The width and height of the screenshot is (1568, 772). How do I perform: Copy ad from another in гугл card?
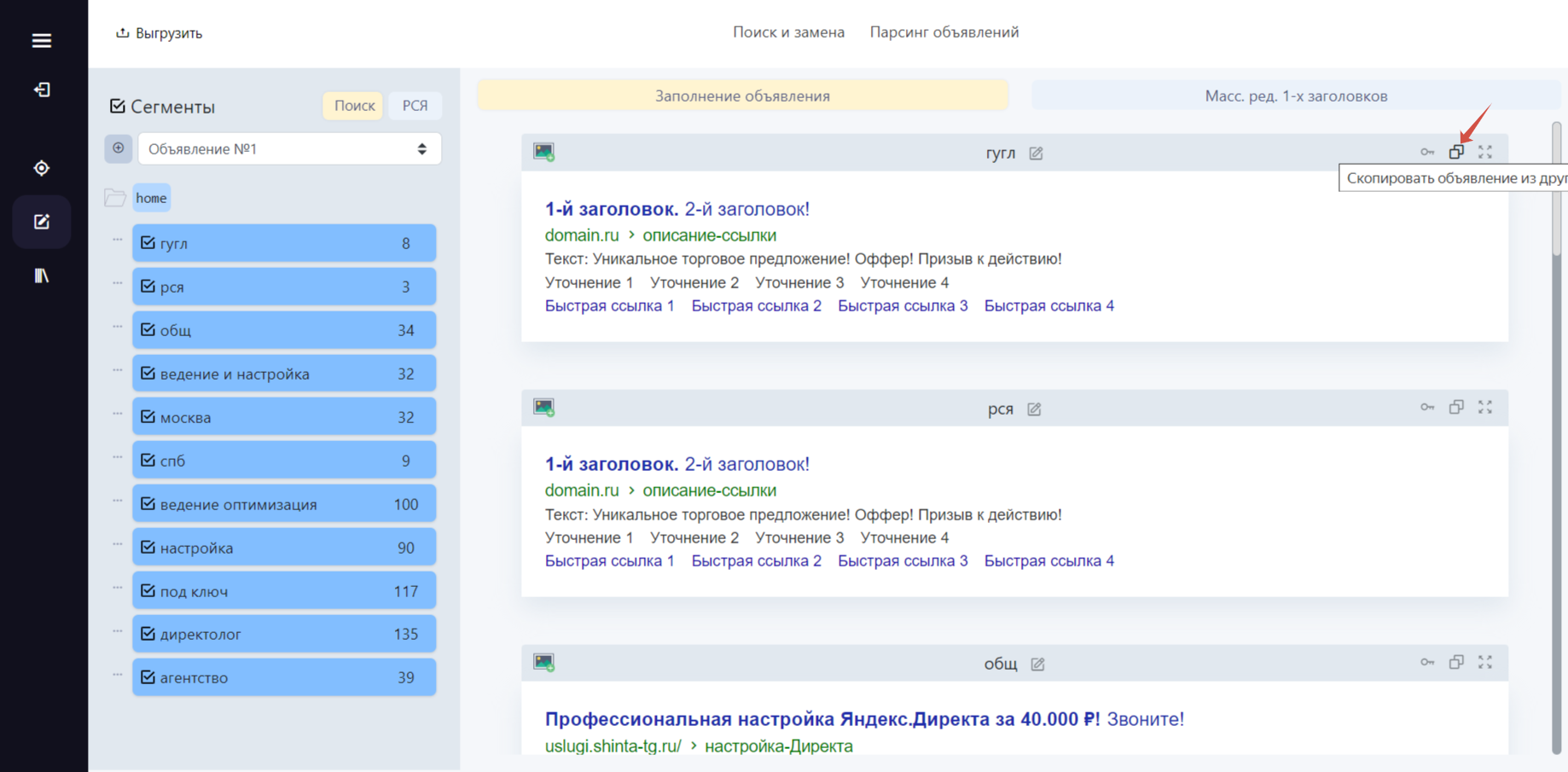[1456, 152]
